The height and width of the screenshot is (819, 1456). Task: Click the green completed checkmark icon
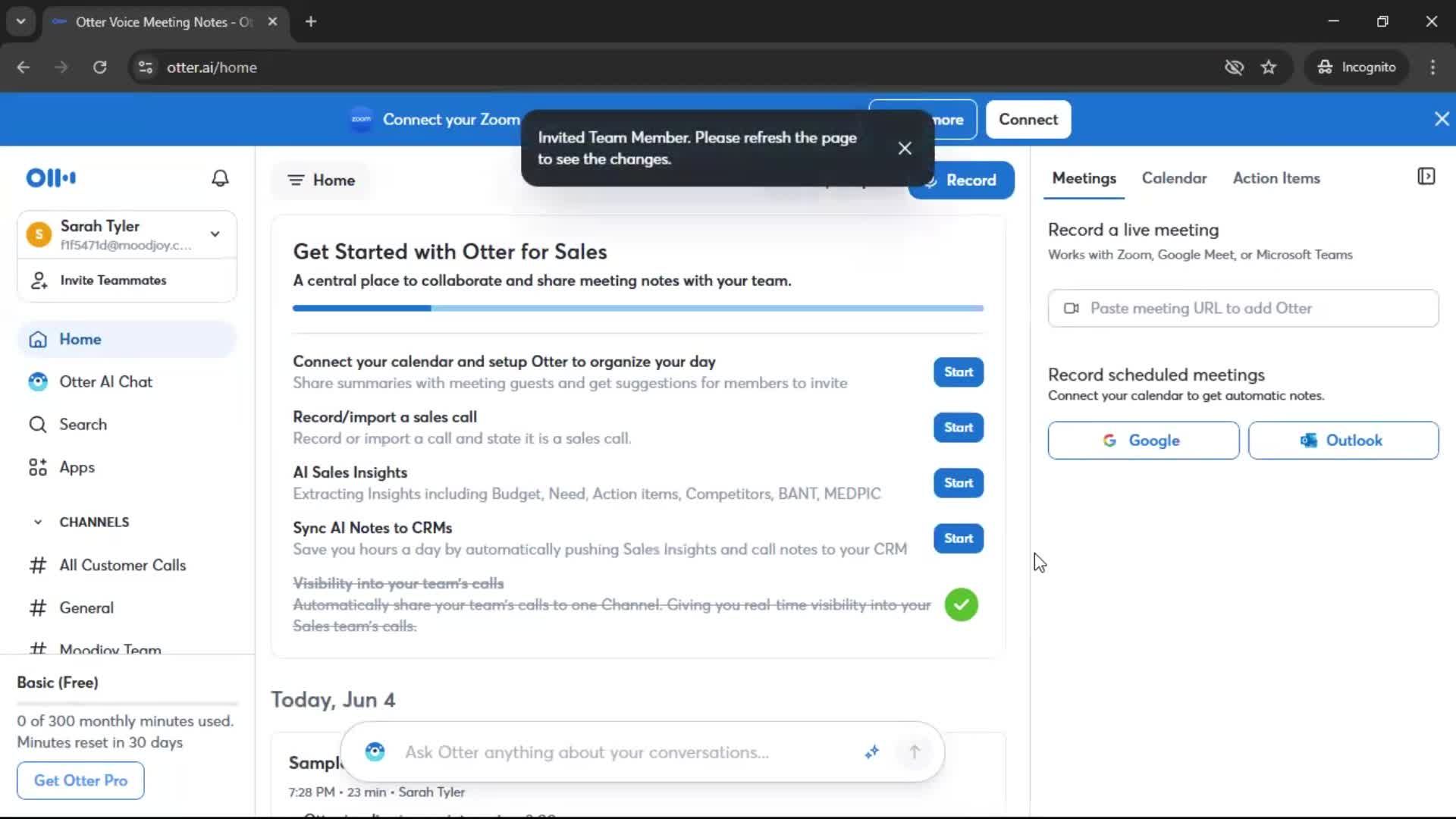coord(961,605)
